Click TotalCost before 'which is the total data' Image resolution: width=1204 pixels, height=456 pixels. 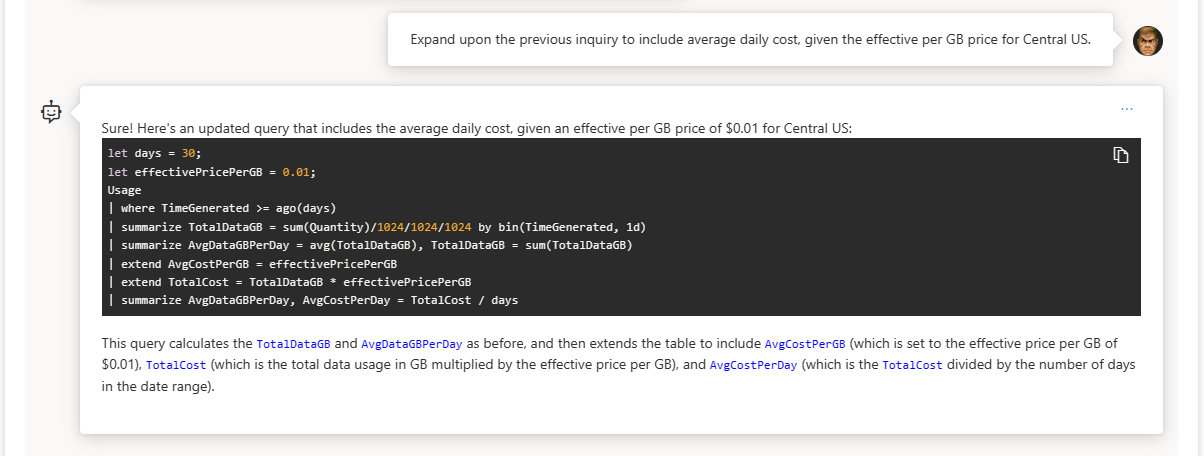(x=176, y=365)
